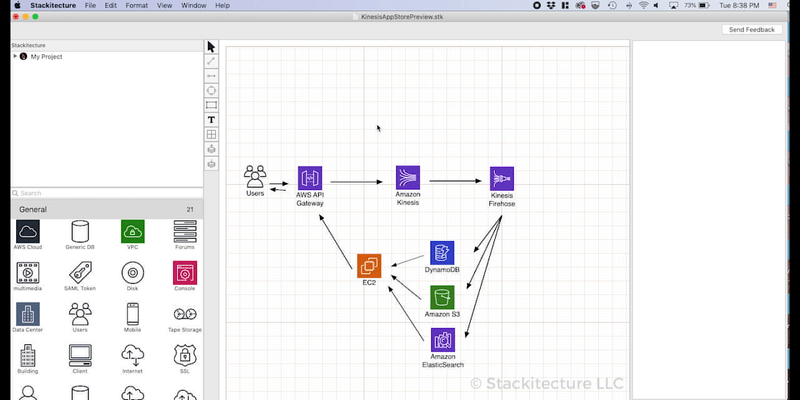The height and width of the screenshot is (400, 800).
Task: Open Wi-Fi status in menu bar
Action: (x=643, y=5)
